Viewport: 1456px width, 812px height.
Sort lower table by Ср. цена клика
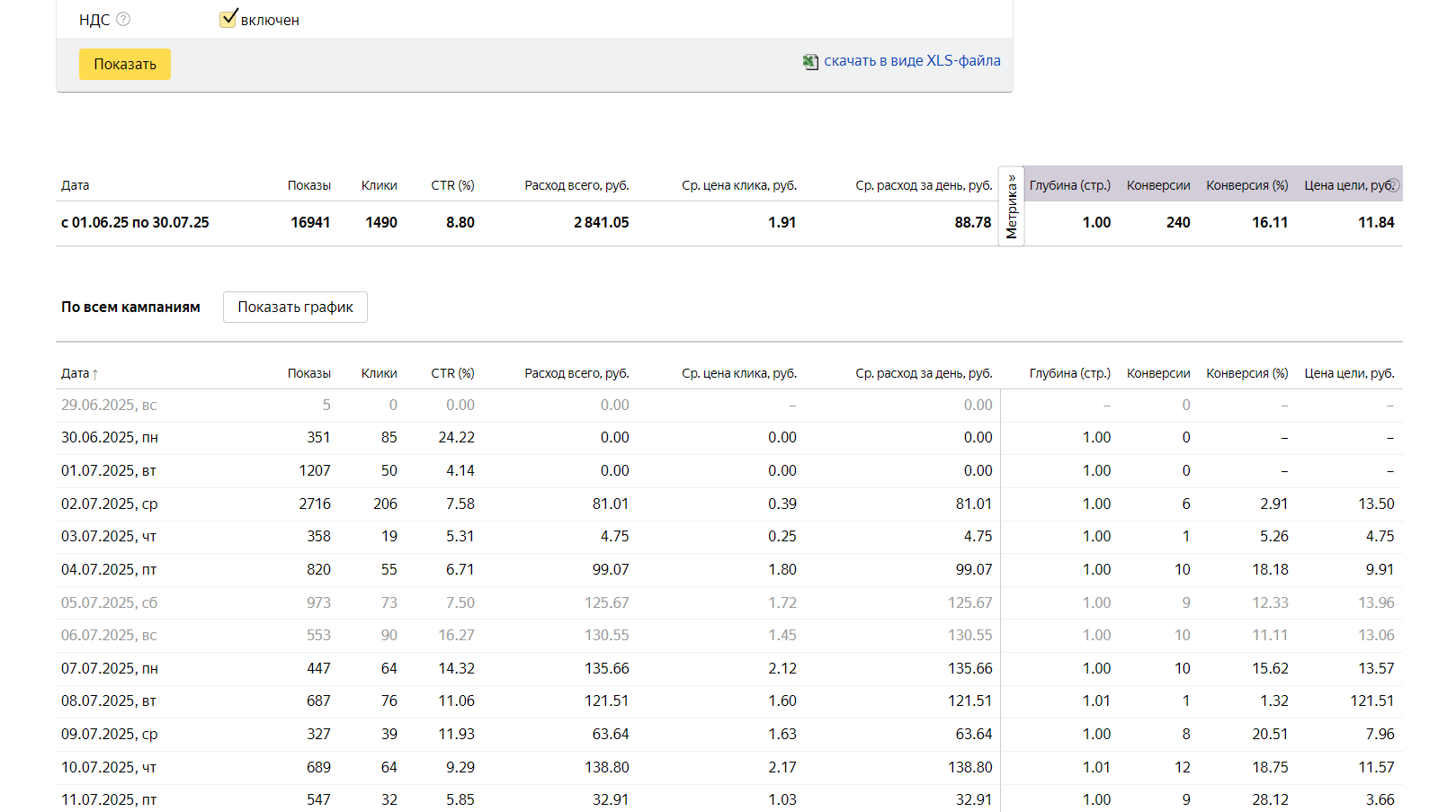tap(738, 373)
